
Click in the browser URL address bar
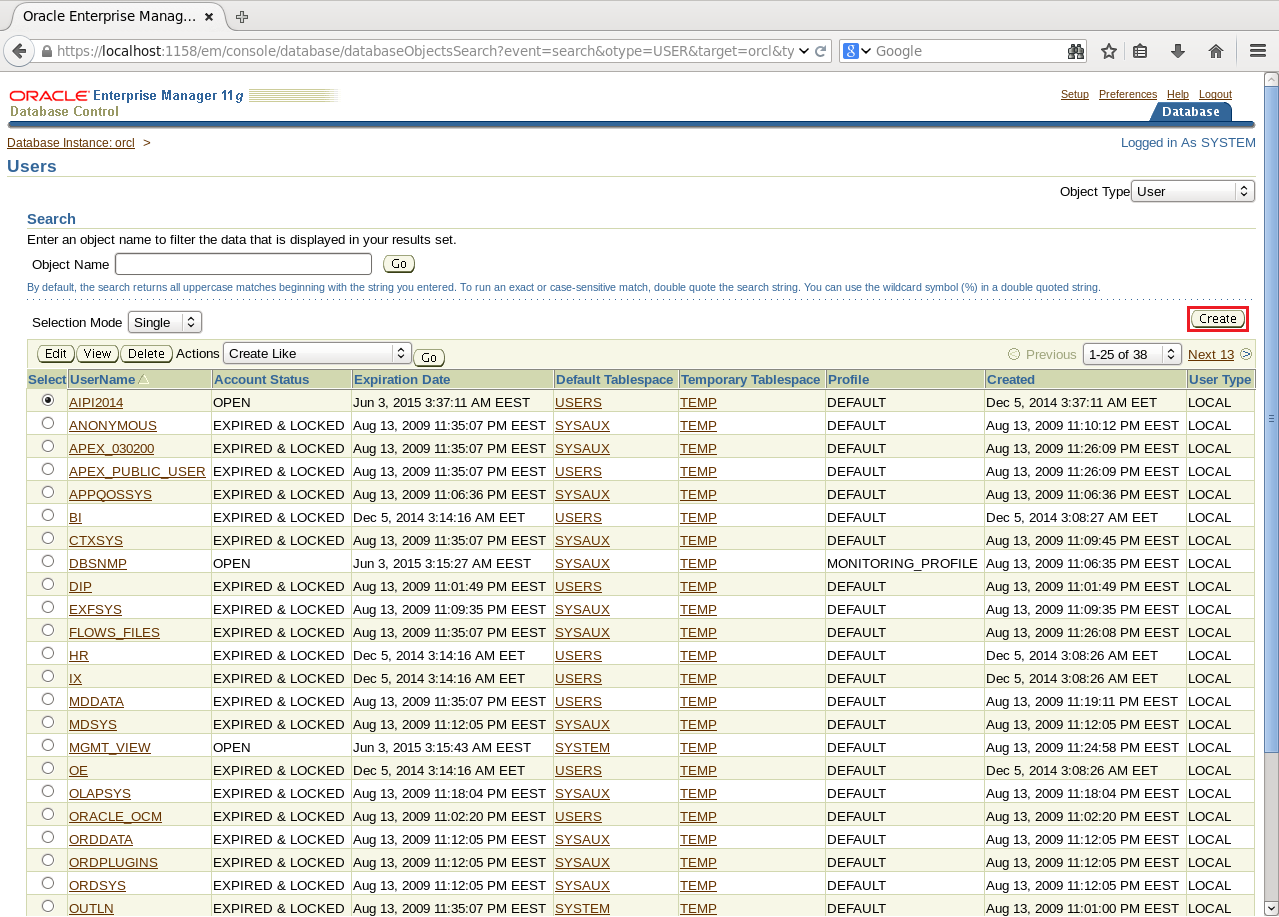(x=425, y=51)
